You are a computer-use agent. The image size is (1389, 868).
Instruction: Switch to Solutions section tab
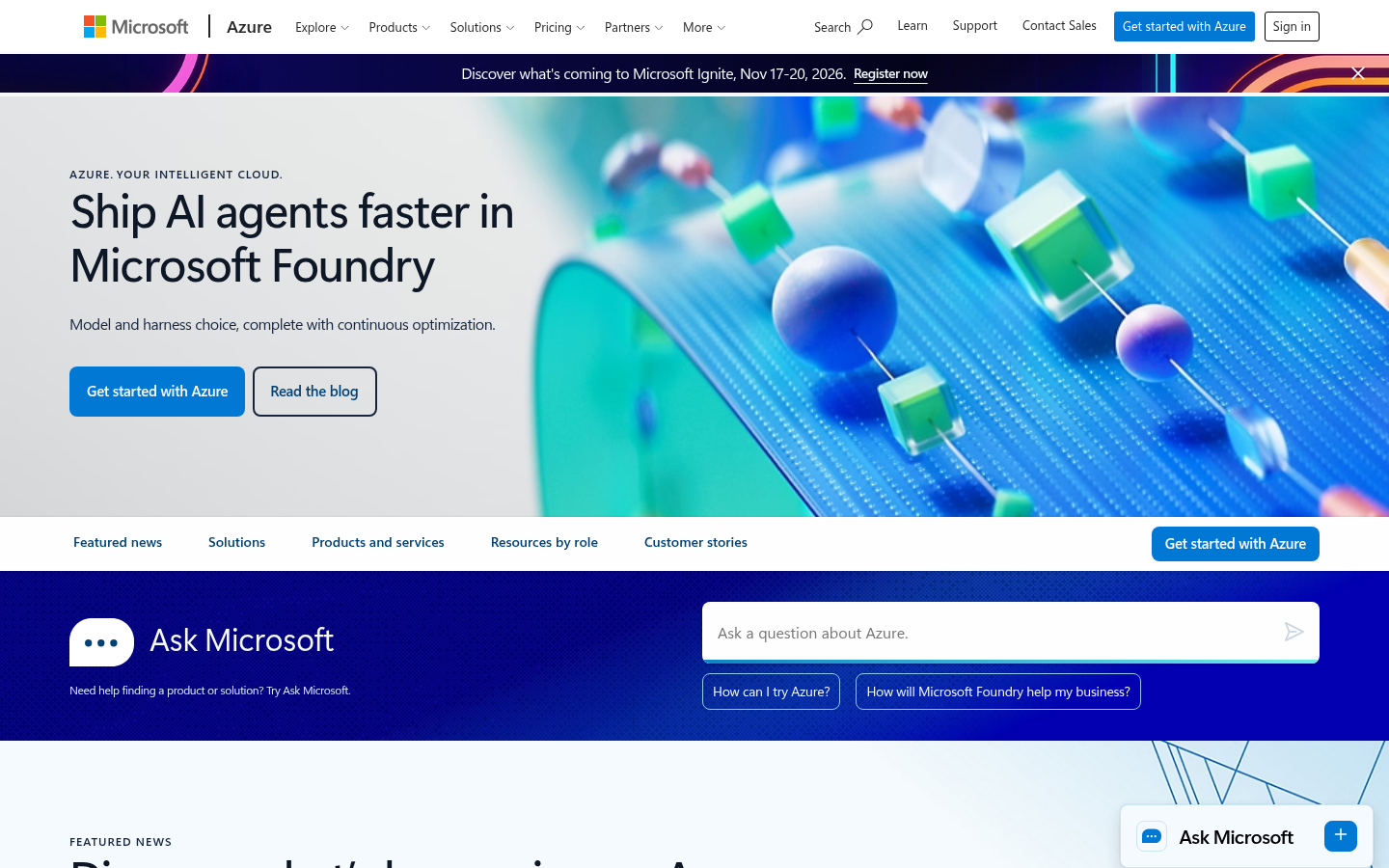(x=236, y=543)
